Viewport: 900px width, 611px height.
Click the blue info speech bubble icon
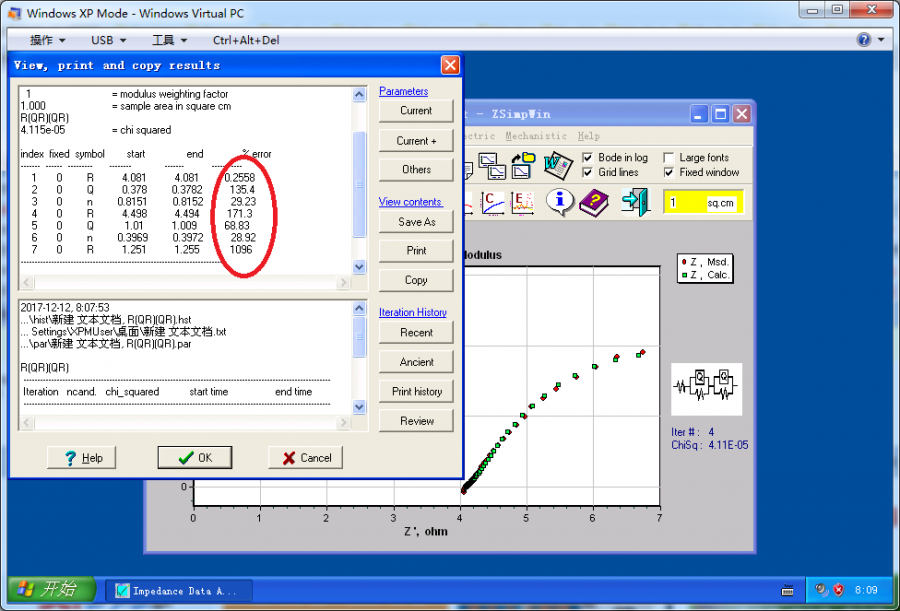560,202
